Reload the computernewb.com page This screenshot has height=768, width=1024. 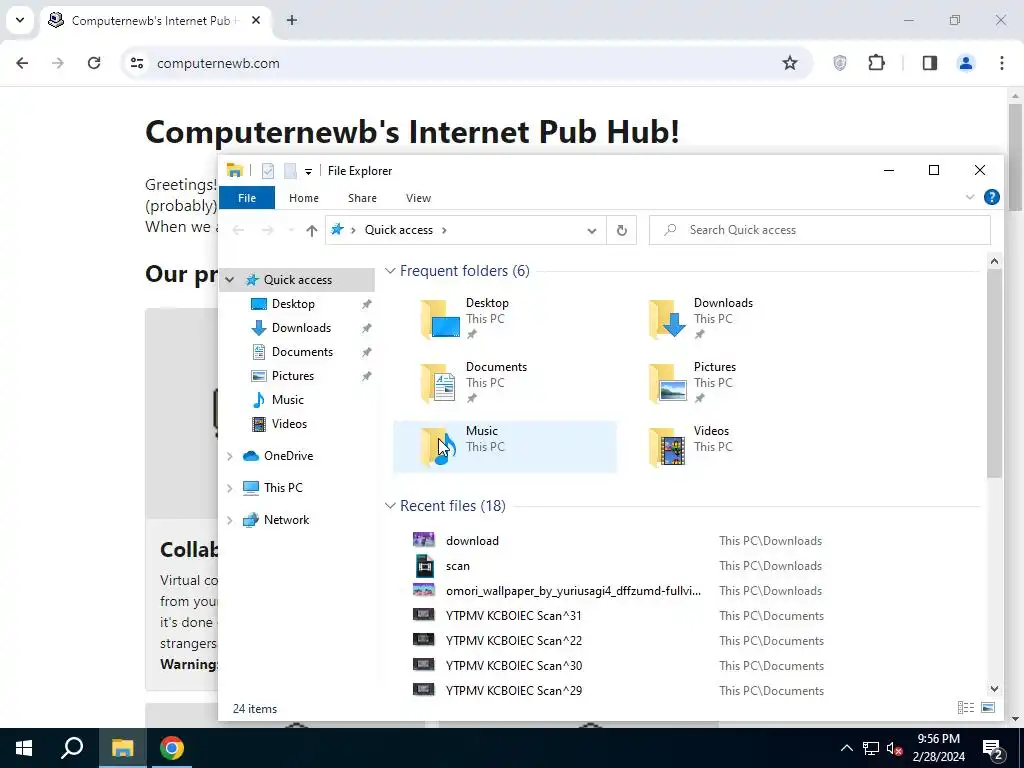pyautogui.click(x=94, y=63)
